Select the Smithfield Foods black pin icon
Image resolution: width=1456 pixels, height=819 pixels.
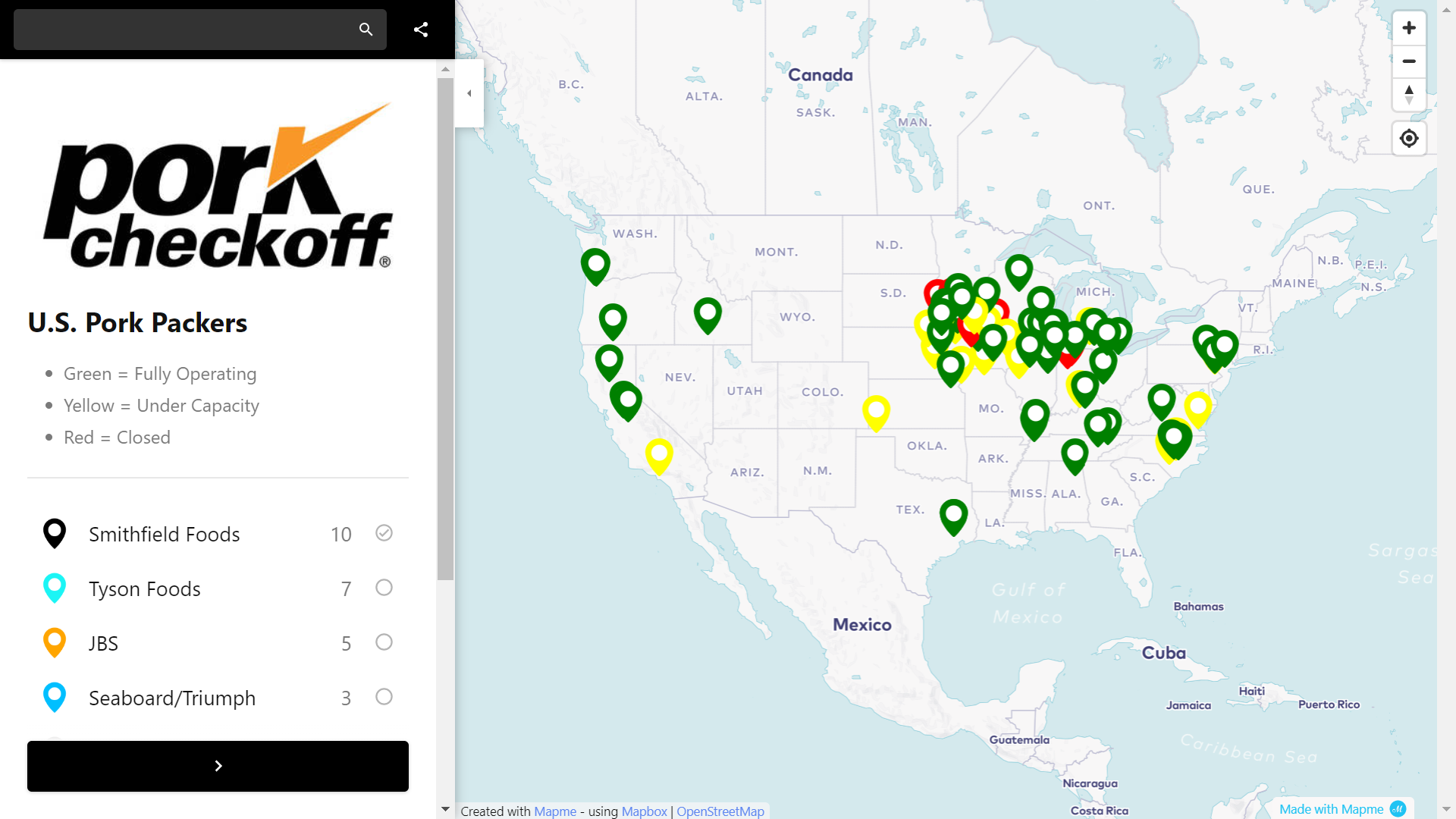pos(54,533)
